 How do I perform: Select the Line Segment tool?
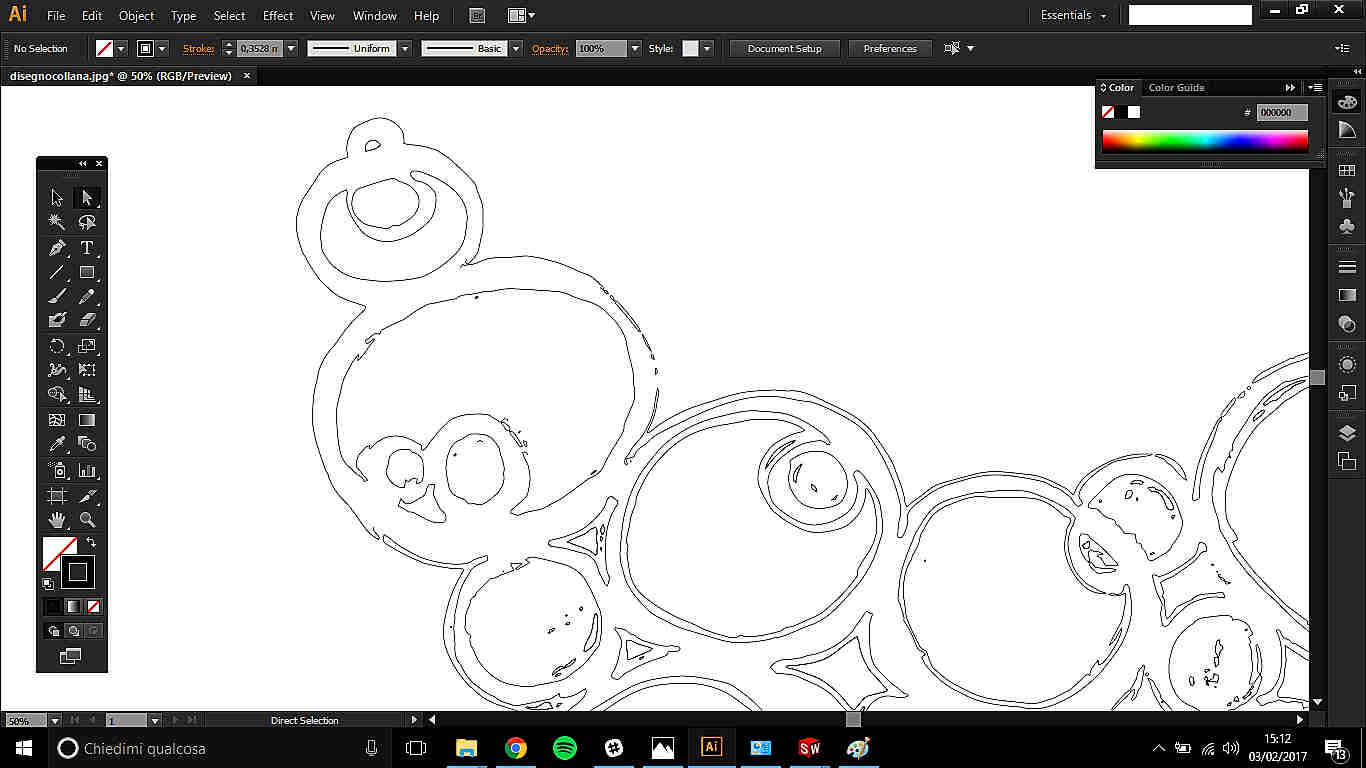tap(57, 272)
